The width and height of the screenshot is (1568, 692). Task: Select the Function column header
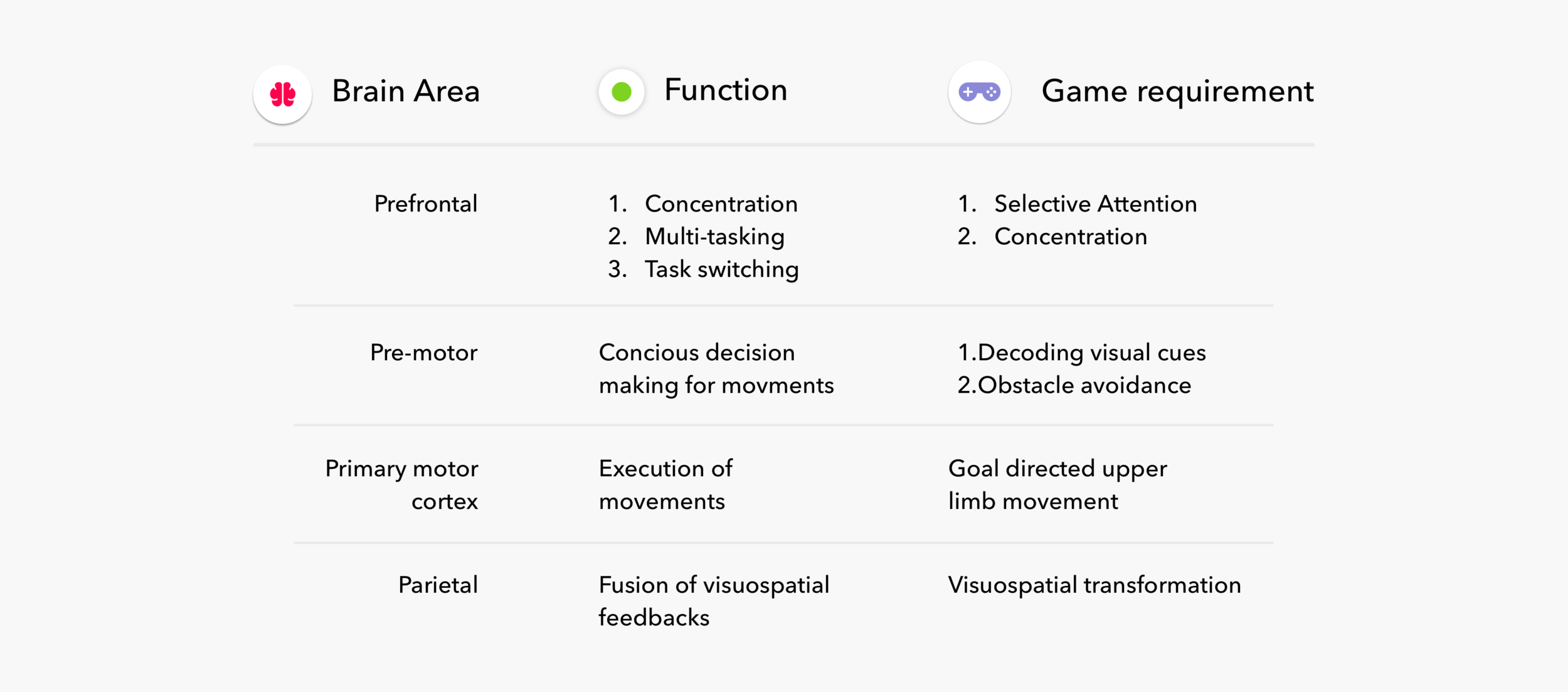tap(726, 90)
